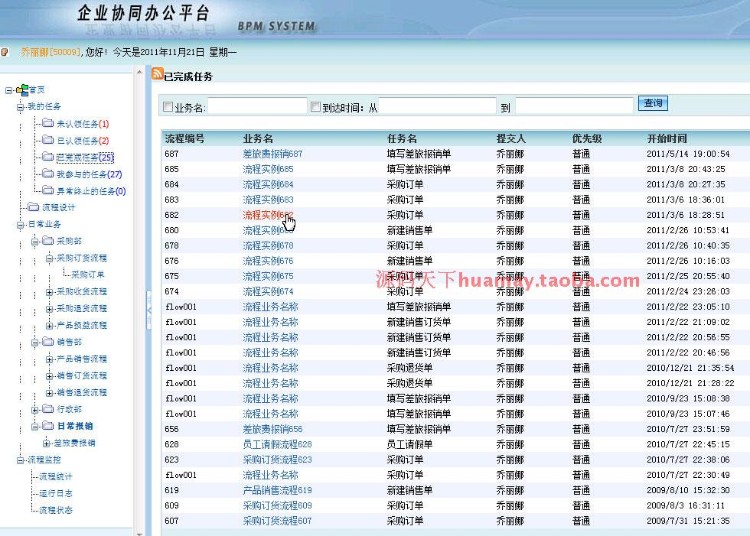Image resolution: width=750 pixels, height=536 pixels.
Task: Collapse the 日常业务 tree node
Action: (x=21, y=224)
